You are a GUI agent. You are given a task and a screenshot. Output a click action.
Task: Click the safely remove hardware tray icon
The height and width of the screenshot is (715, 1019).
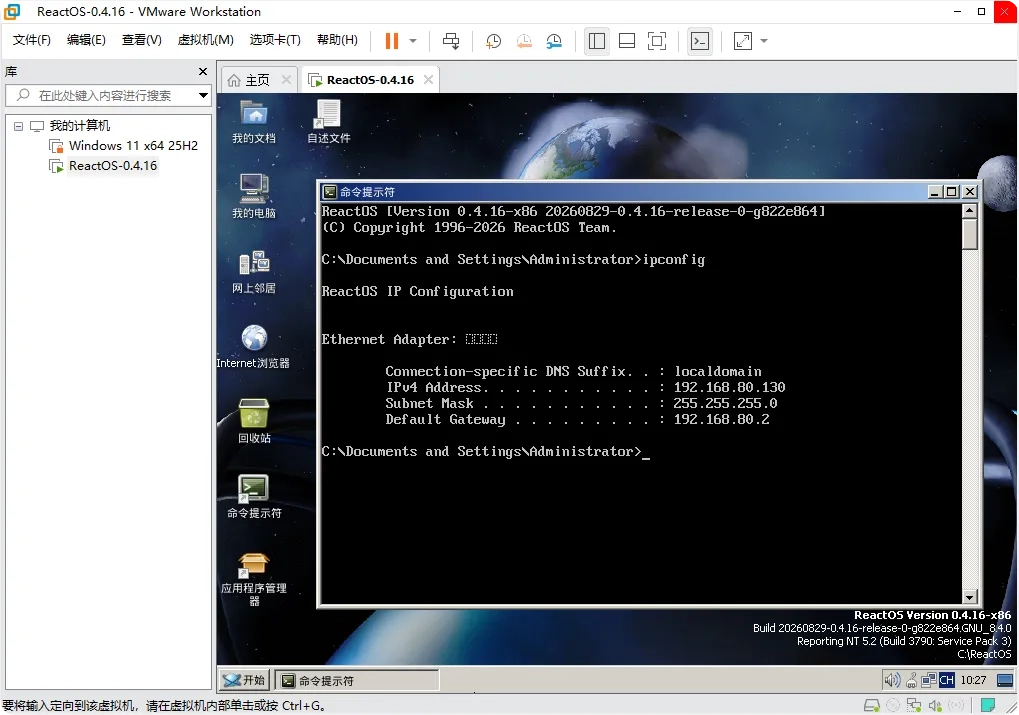click(912, 681)
